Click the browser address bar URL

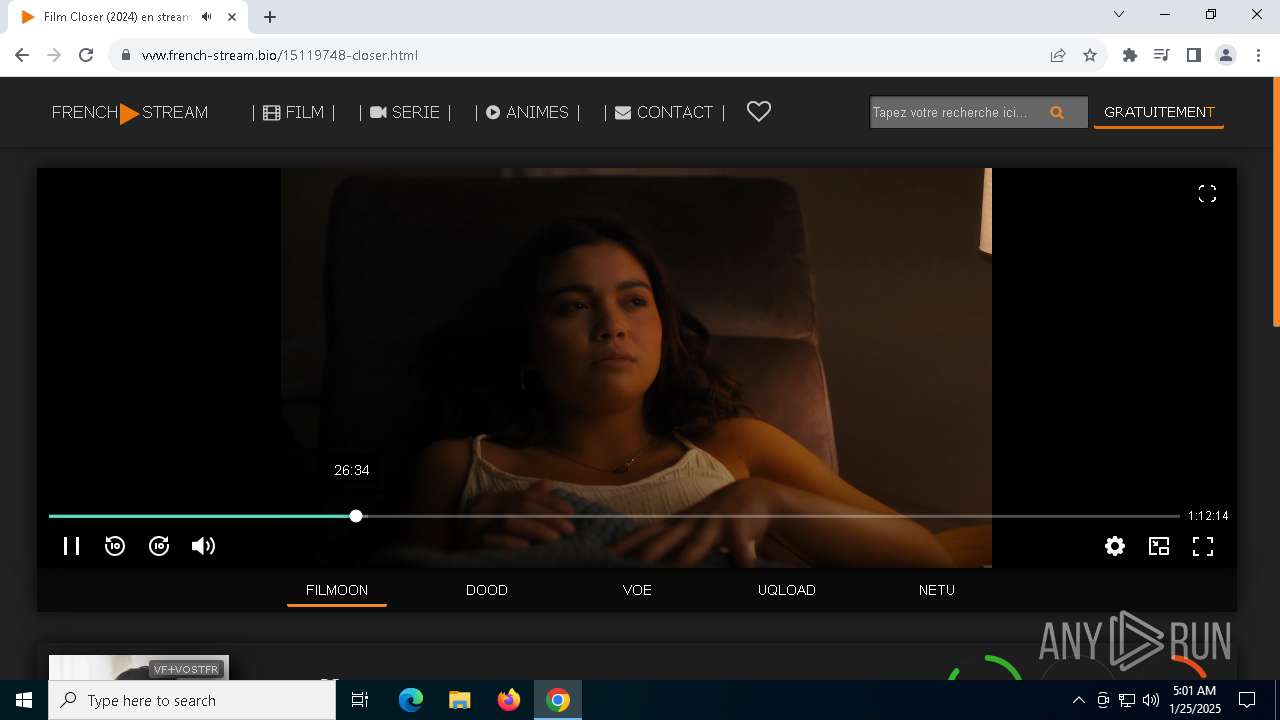[x=280, y=55]
